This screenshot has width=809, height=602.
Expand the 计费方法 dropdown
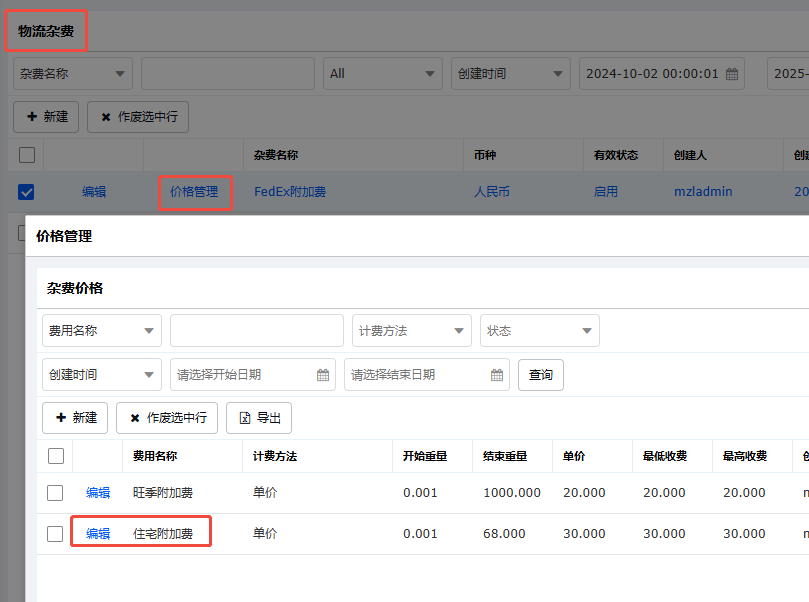[x=412, y=331]
